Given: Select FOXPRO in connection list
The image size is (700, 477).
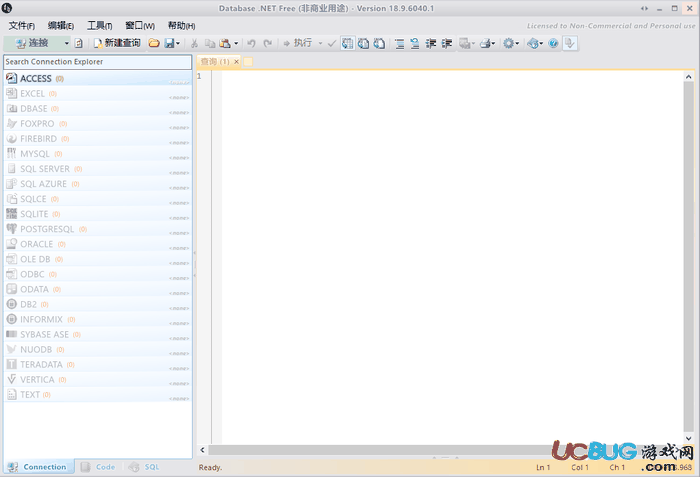Looking at the screenshot, I should (x=98, y=124).
